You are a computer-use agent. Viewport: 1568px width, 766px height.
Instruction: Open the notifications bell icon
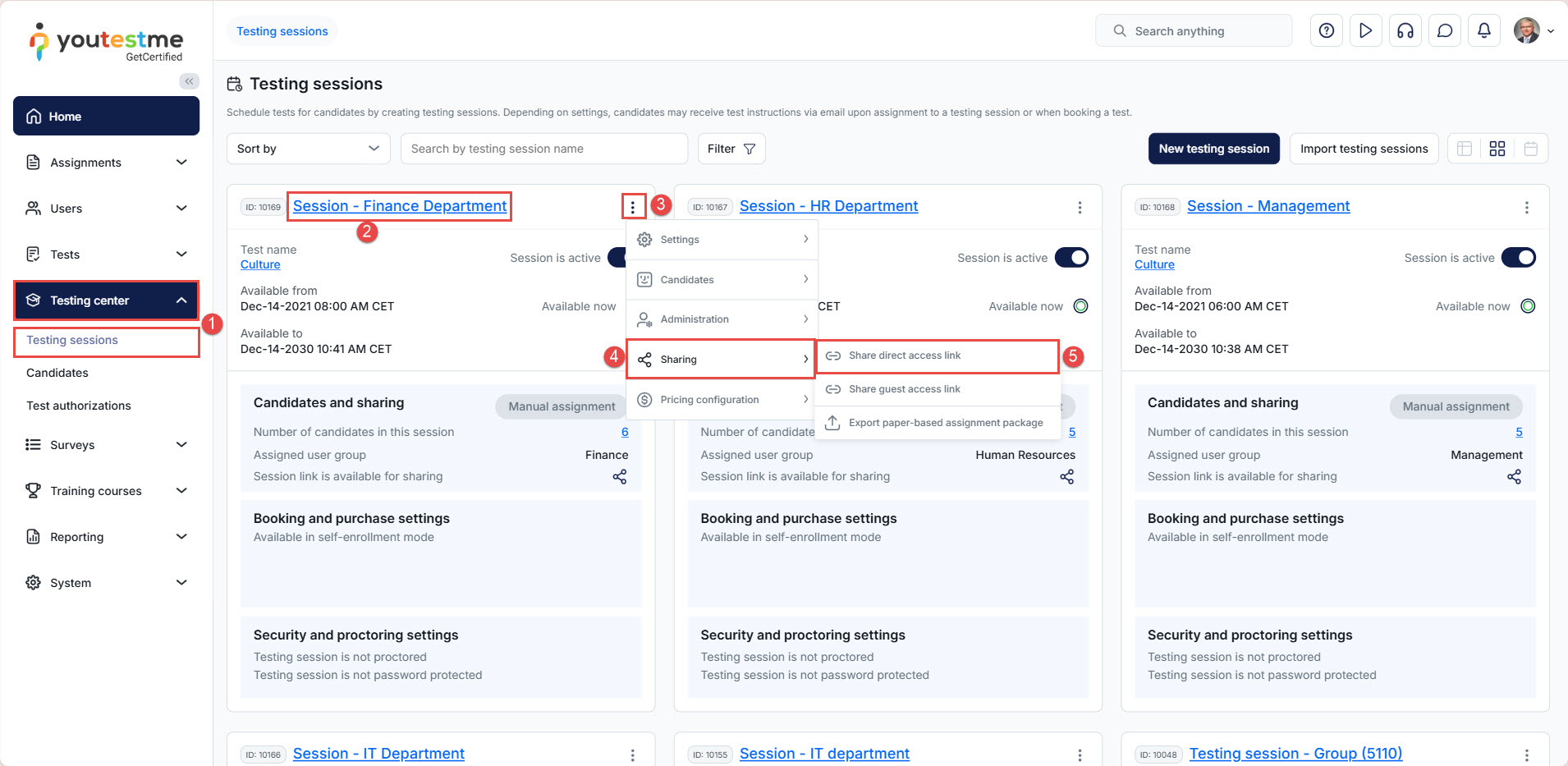point(1483,31)
